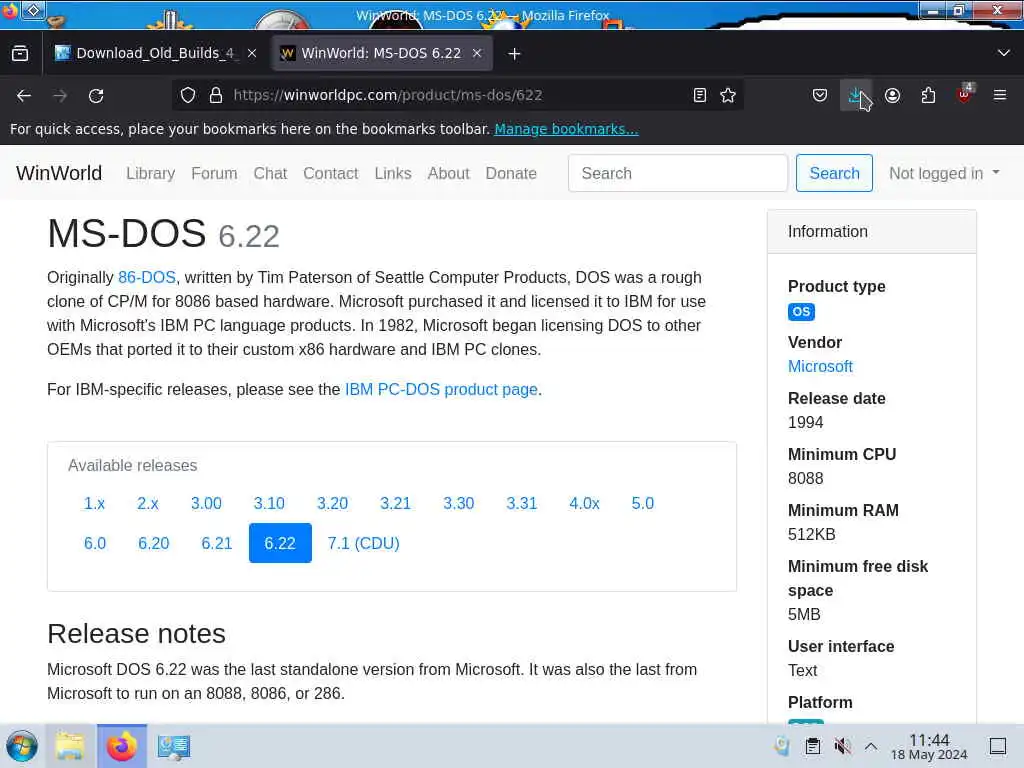Open the IBM PC-DOS product page link
The width and height of the screenshot is (1024, 768).
441,389
